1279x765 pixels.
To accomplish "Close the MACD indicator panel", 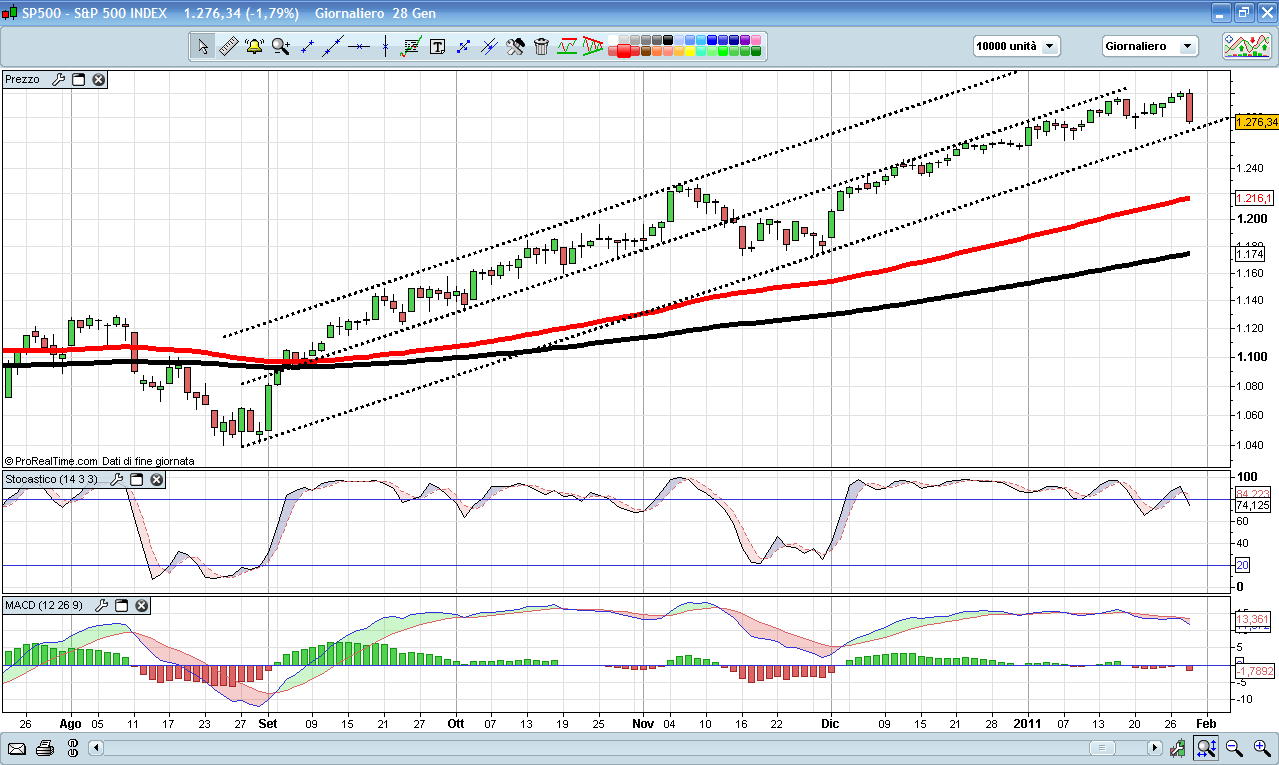I will (141, 605).
